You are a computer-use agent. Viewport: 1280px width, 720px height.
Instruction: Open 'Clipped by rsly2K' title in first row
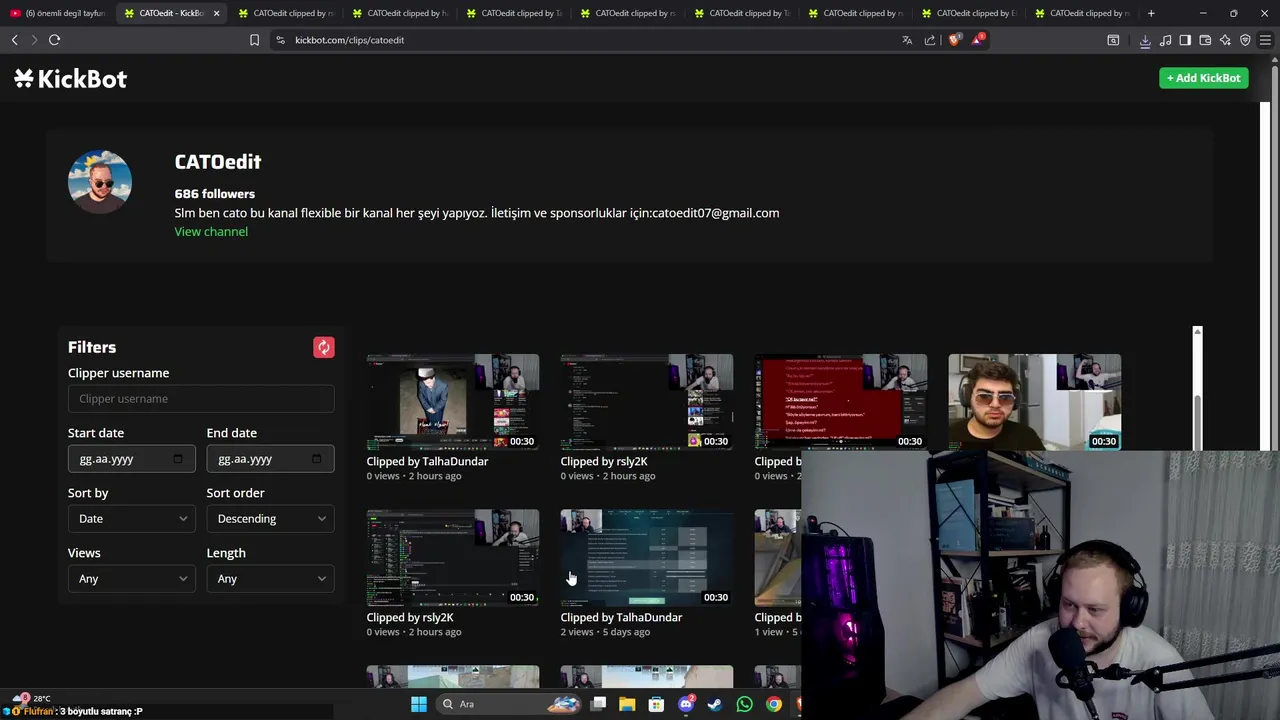click(x=604, y=461)
